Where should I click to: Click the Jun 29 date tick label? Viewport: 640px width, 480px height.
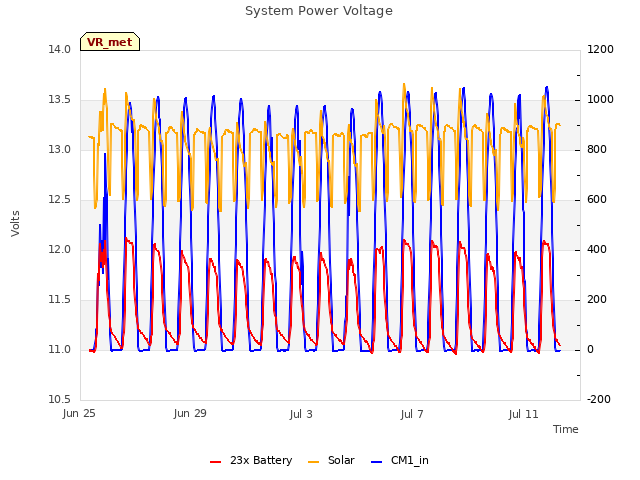click(190, 413)
